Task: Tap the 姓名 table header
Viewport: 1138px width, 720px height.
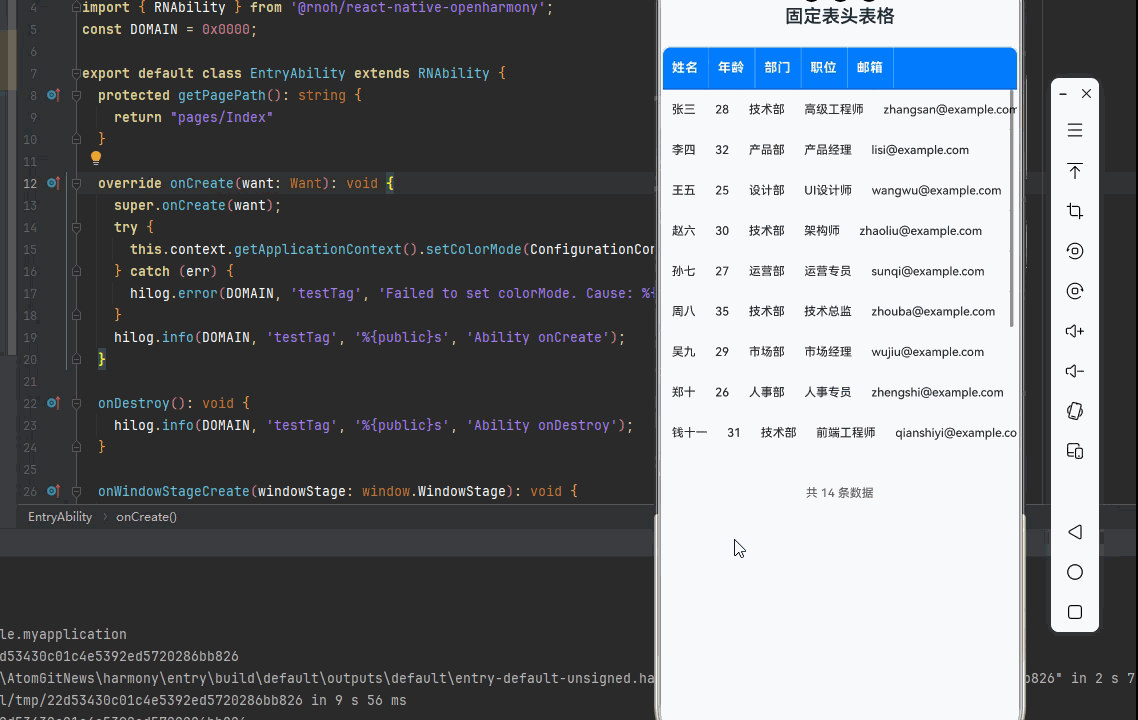Action: tap(685, 68)
